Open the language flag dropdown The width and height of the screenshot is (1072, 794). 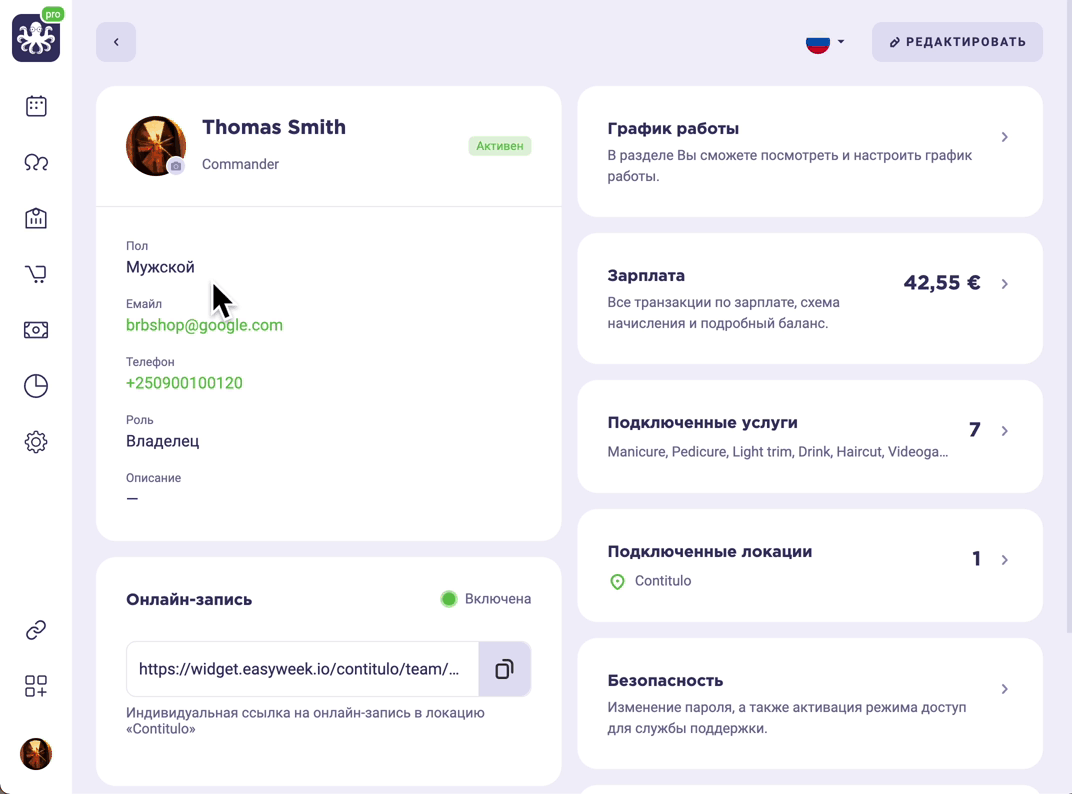[x=825, y=42]
